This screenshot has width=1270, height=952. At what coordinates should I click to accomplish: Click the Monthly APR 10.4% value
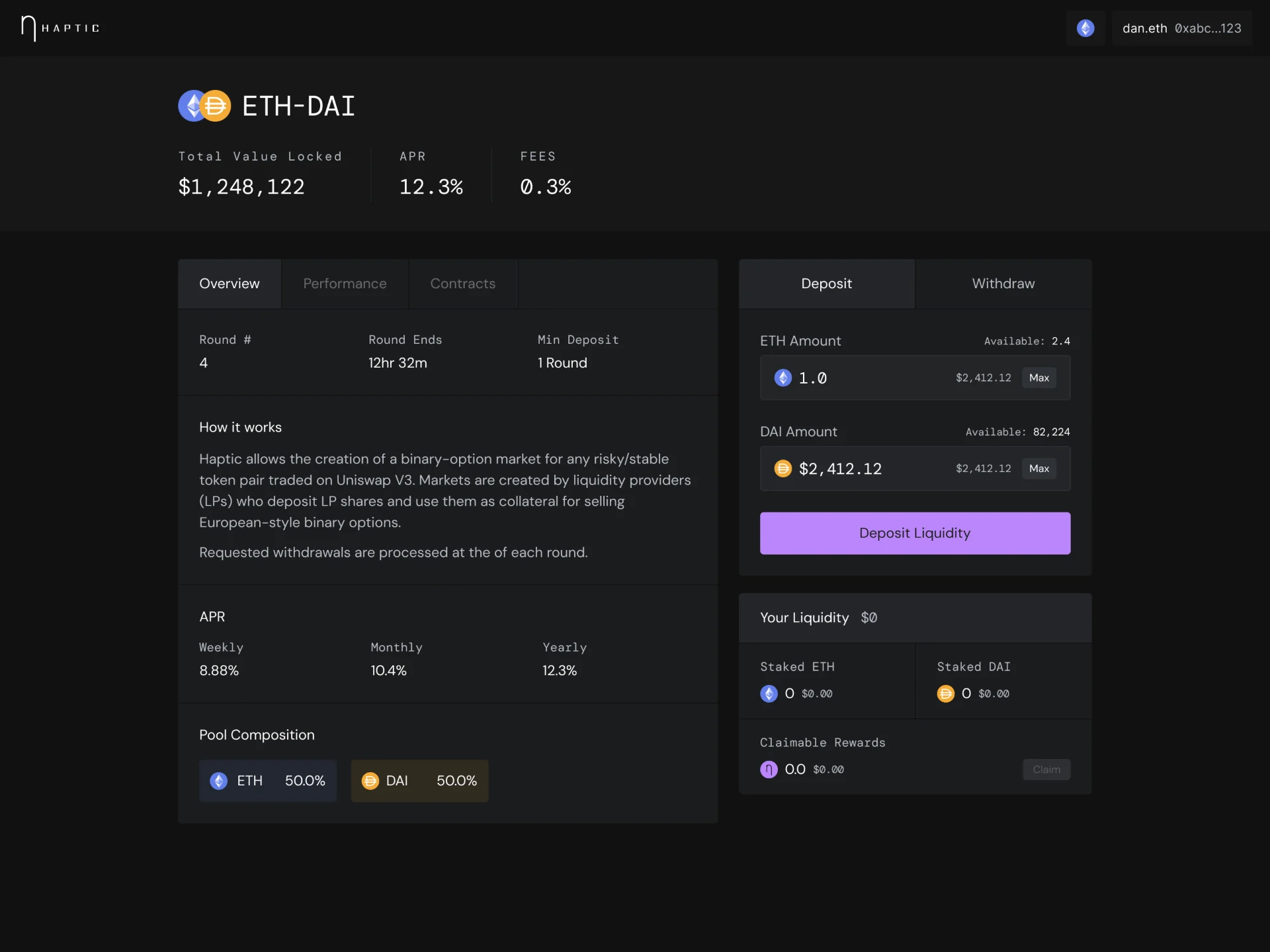coord(388,670)
